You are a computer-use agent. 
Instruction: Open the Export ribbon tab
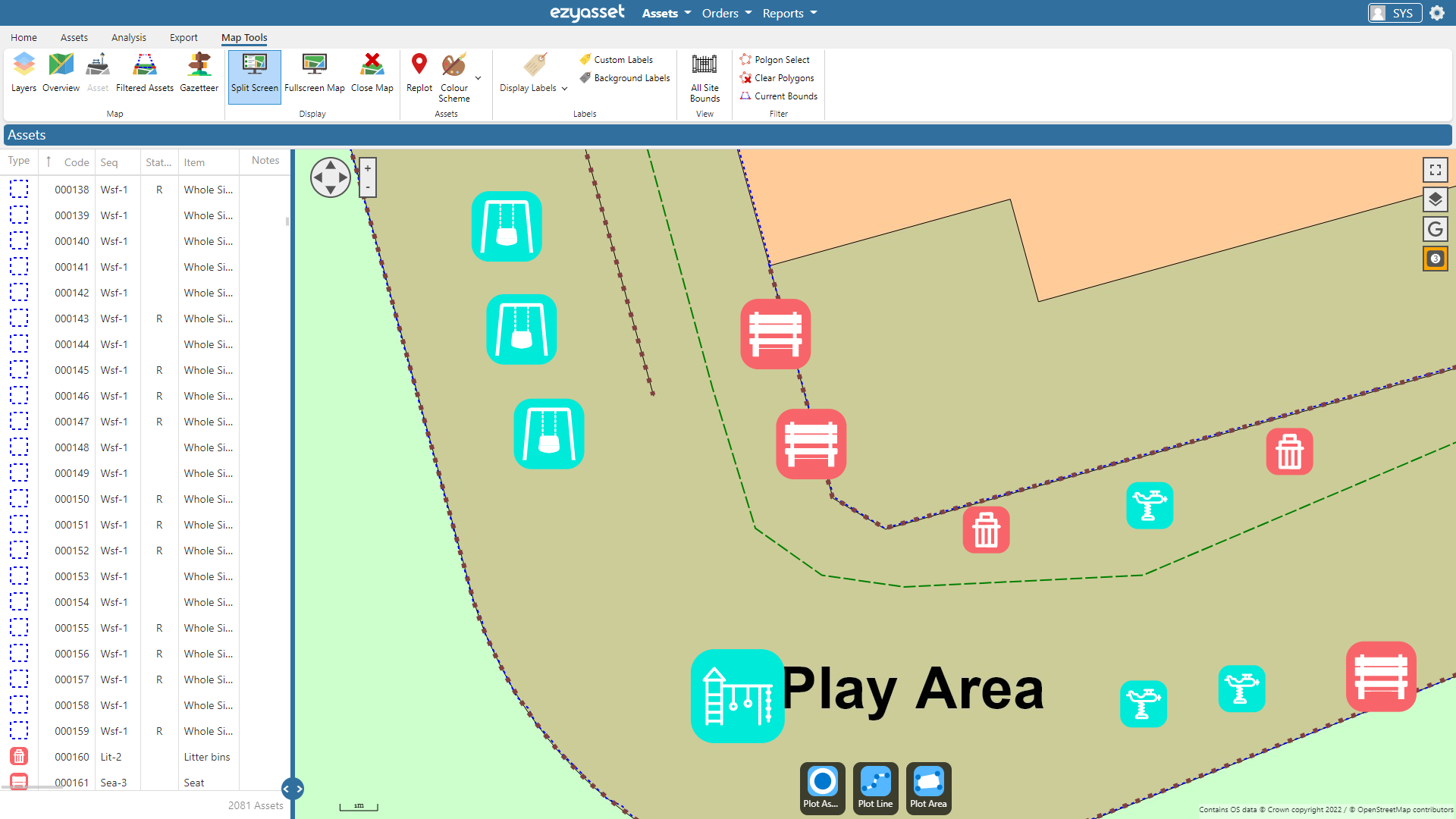(184, 37)
